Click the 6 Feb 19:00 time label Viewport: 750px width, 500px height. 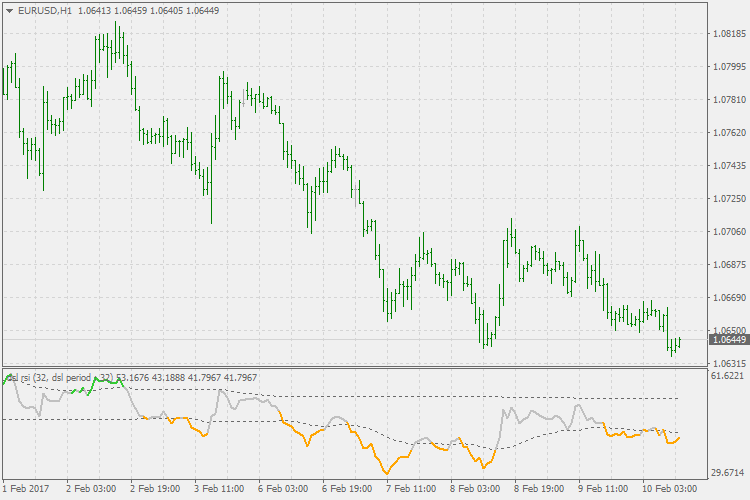pos(347,489)
